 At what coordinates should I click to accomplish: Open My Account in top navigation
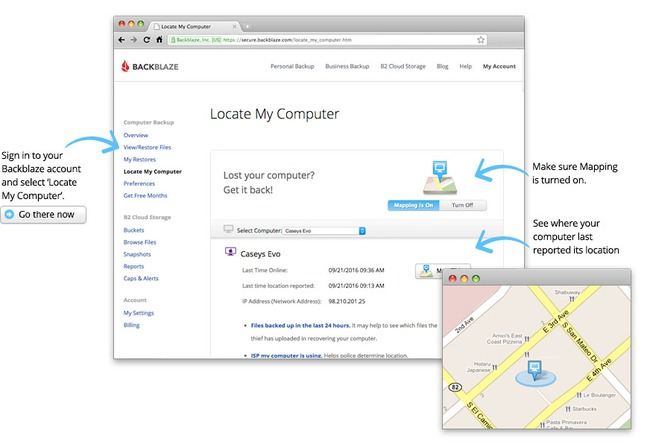point(499,66)
